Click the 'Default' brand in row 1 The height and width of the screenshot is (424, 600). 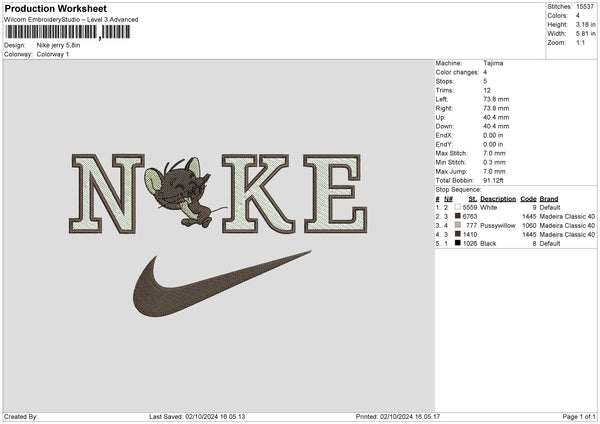coord(550,207)
